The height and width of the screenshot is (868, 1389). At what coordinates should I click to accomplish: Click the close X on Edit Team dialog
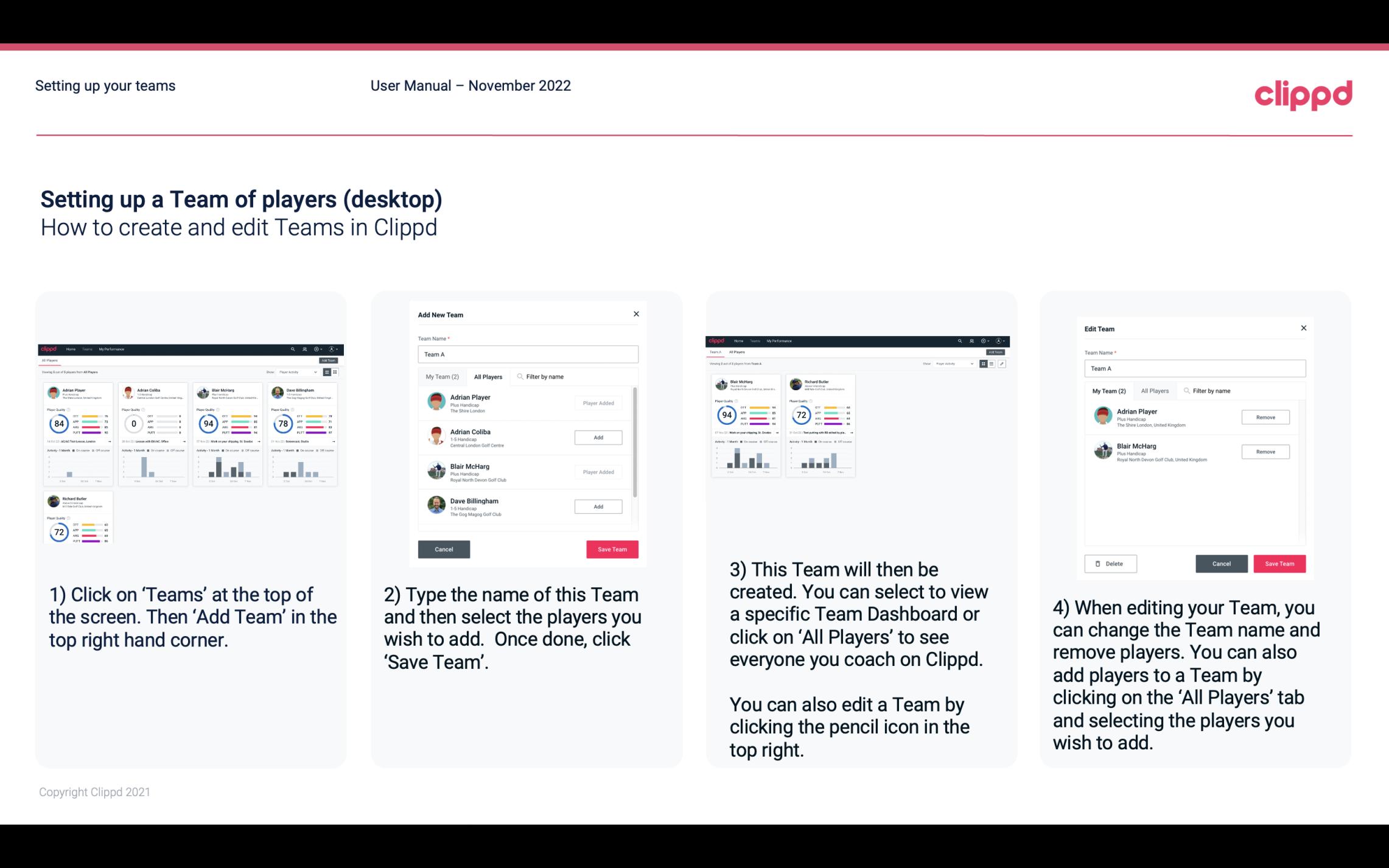pos(1303,329)
